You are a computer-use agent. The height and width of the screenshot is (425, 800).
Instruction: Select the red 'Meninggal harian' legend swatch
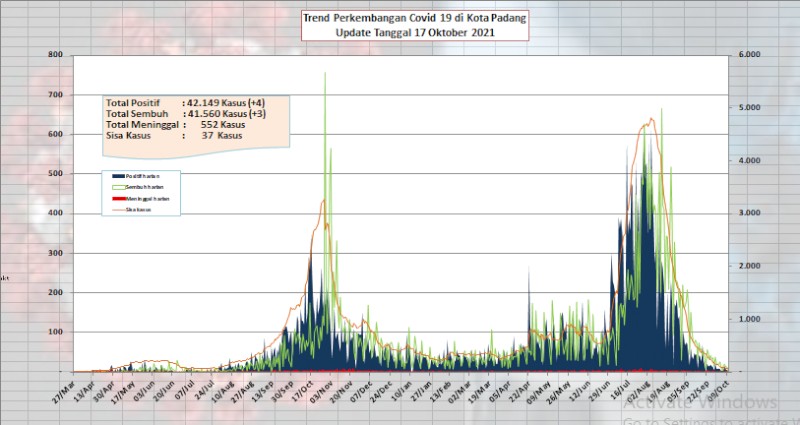tap(118, 198)
